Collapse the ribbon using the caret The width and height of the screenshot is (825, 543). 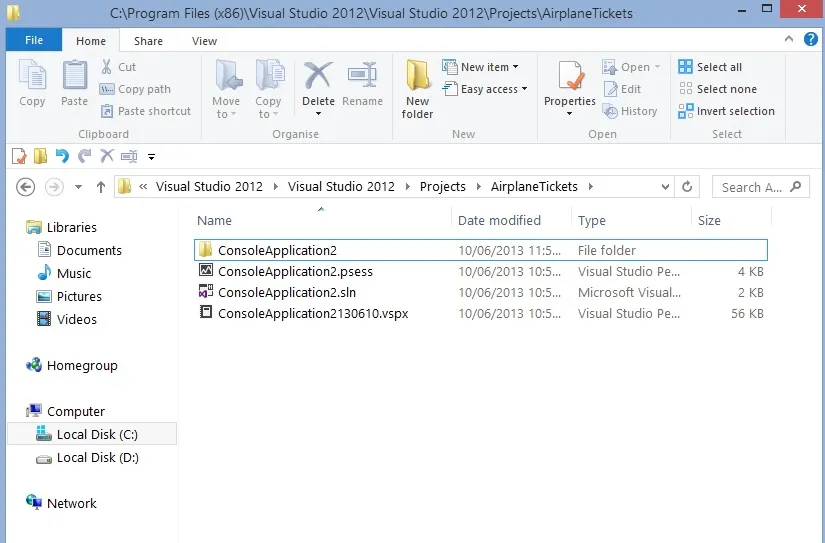point(789,39)
